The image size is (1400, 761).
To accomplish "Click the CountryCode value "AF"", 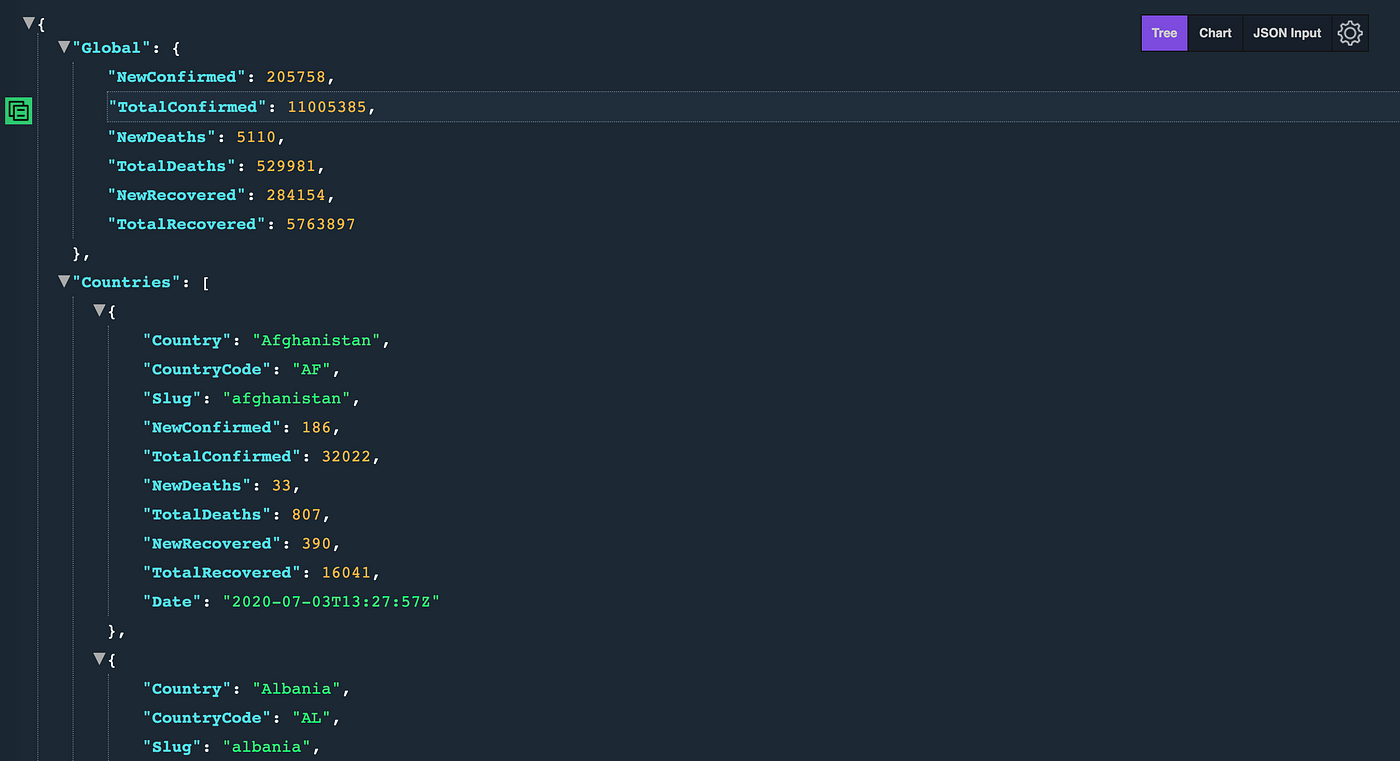I will coord(310,369).
